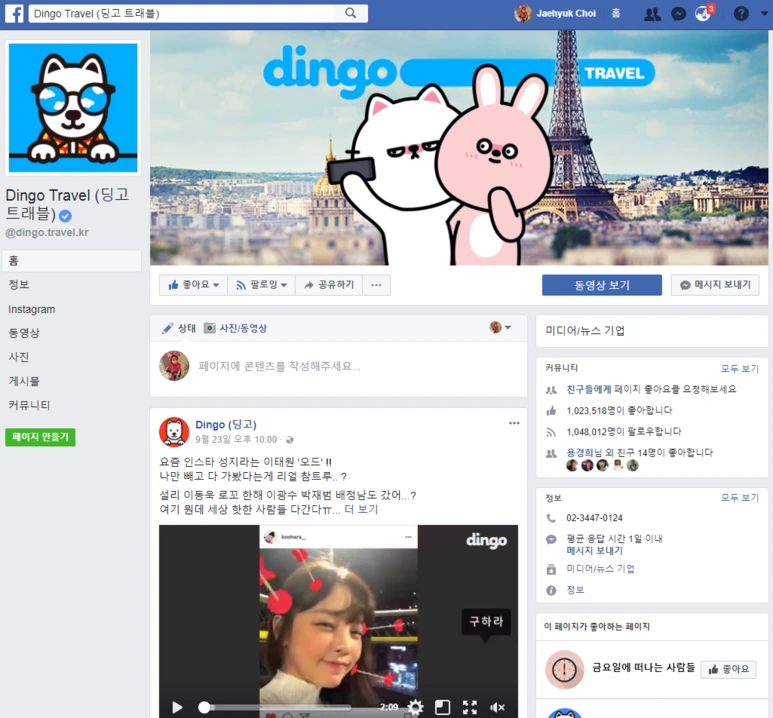Open 미디어/뉴스 기업 category link in 정보 section
Screen dimensions: 773x718
pos(600,569)
